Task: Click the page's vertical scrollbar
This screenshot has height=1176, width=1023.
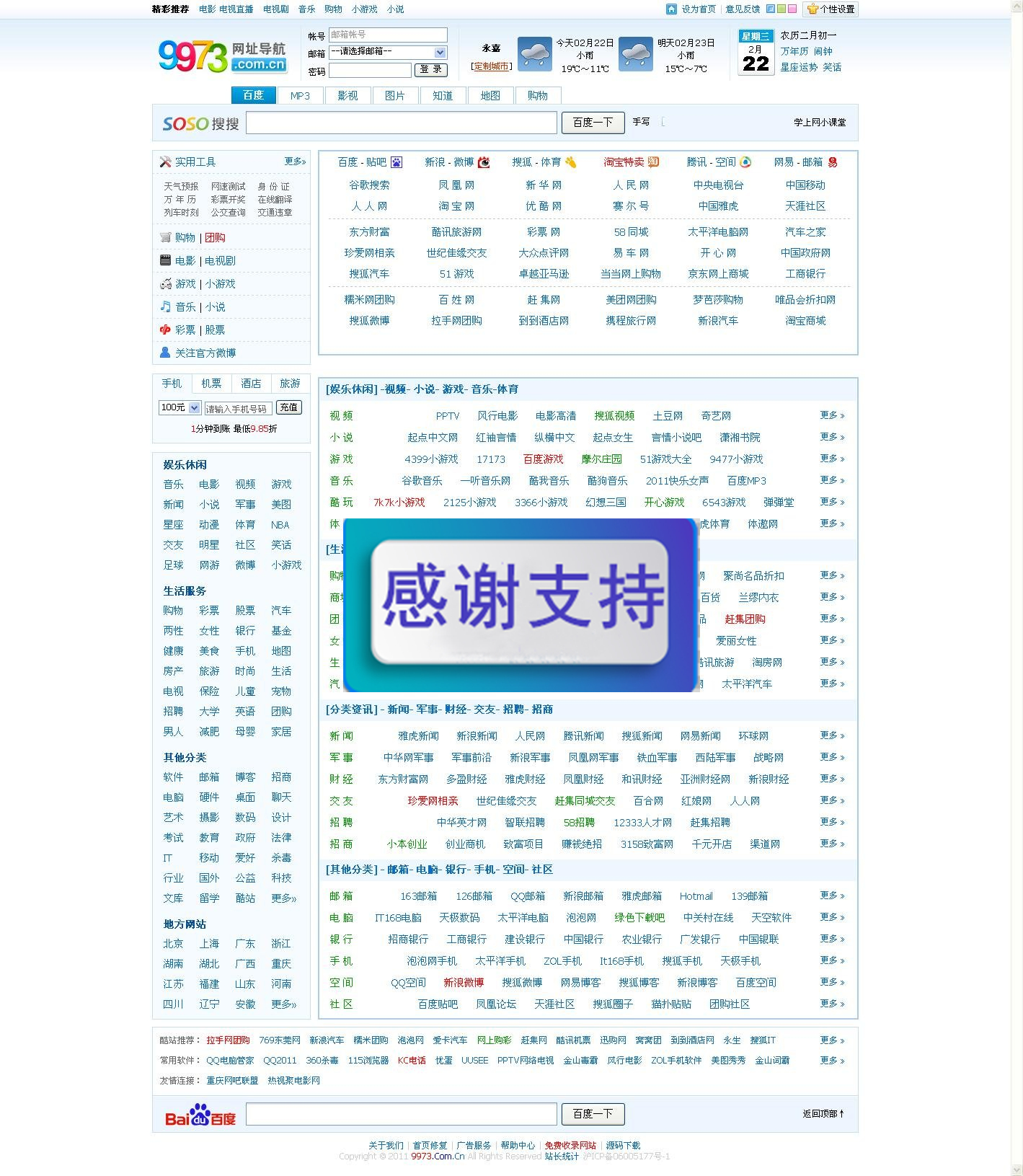Action: [1017, 588]
